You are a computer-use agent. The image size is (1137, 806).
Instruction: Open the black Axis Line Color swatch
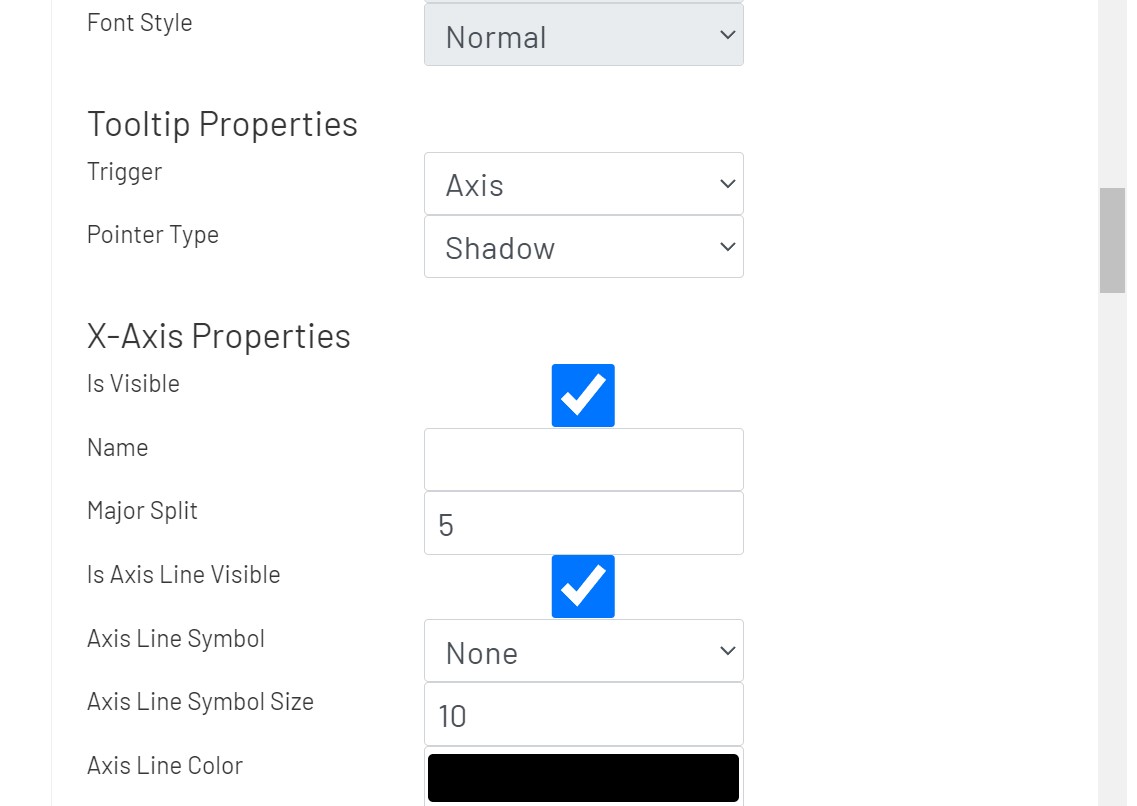coord(583,777)
